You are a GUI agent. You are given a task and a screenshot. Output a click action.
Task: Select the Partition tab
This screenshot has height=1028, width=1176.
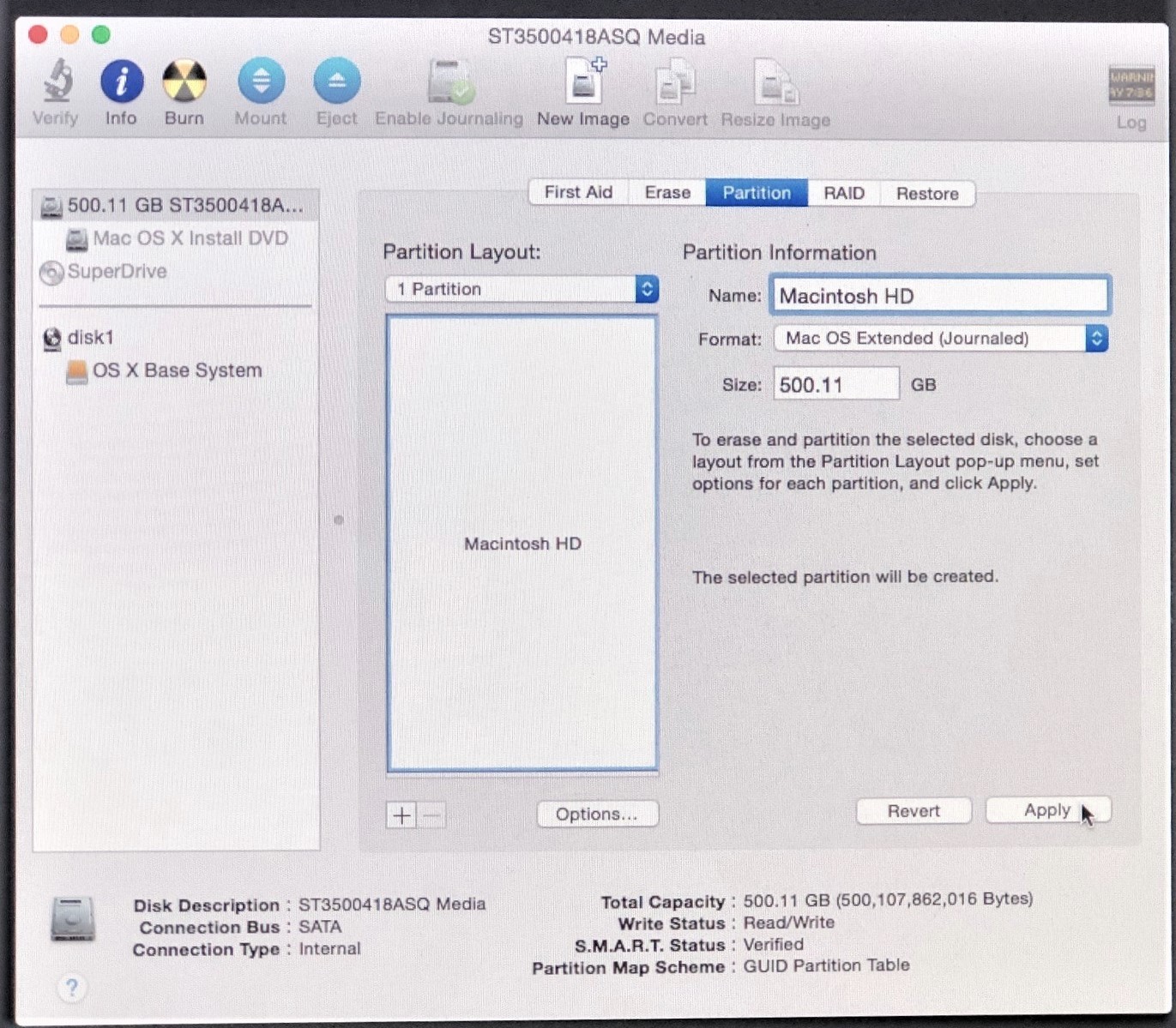tap(757, 193)
